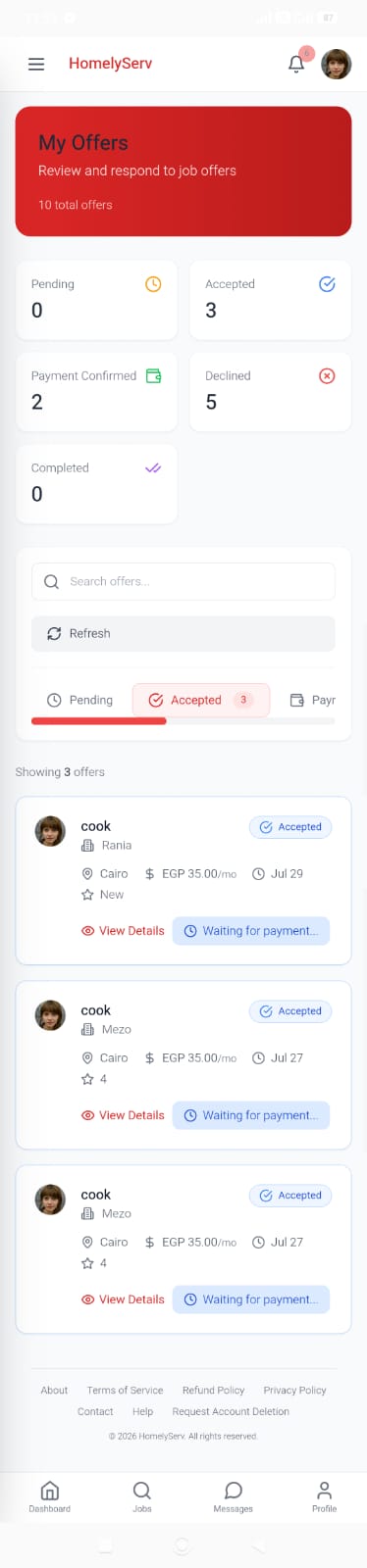The height and width of the screenshot is (1568, 367).
Task: Open the notifications bell
Action: [295, 64]
